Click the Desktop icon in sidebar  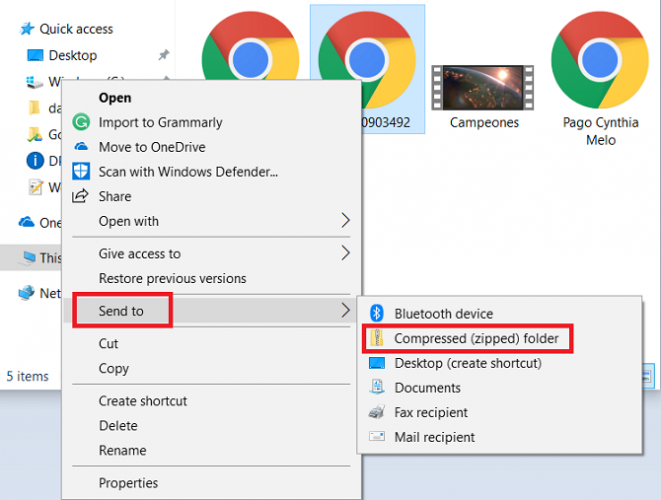[x=35, y=55]
